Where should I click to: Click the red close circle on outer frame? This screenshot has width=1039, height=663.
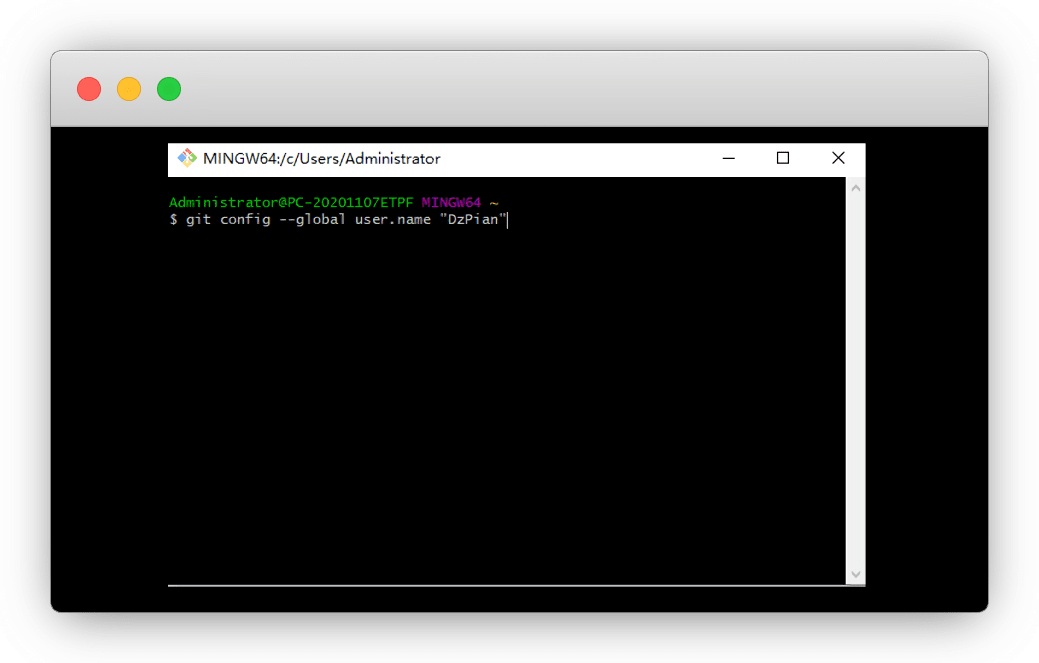click(89, 89)
